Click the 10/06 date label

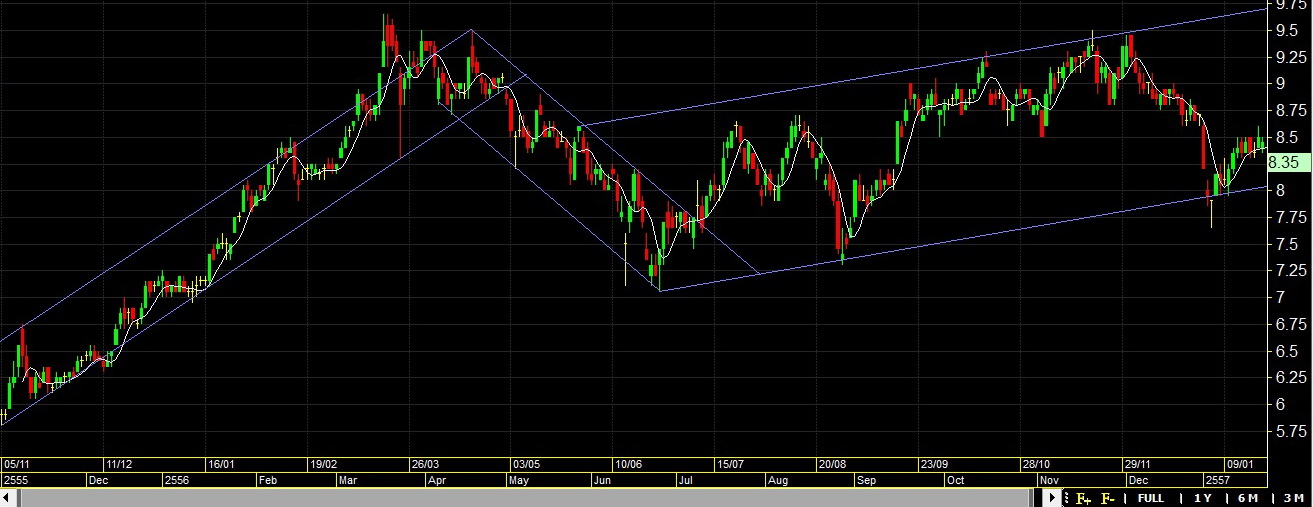click(629, 465)
